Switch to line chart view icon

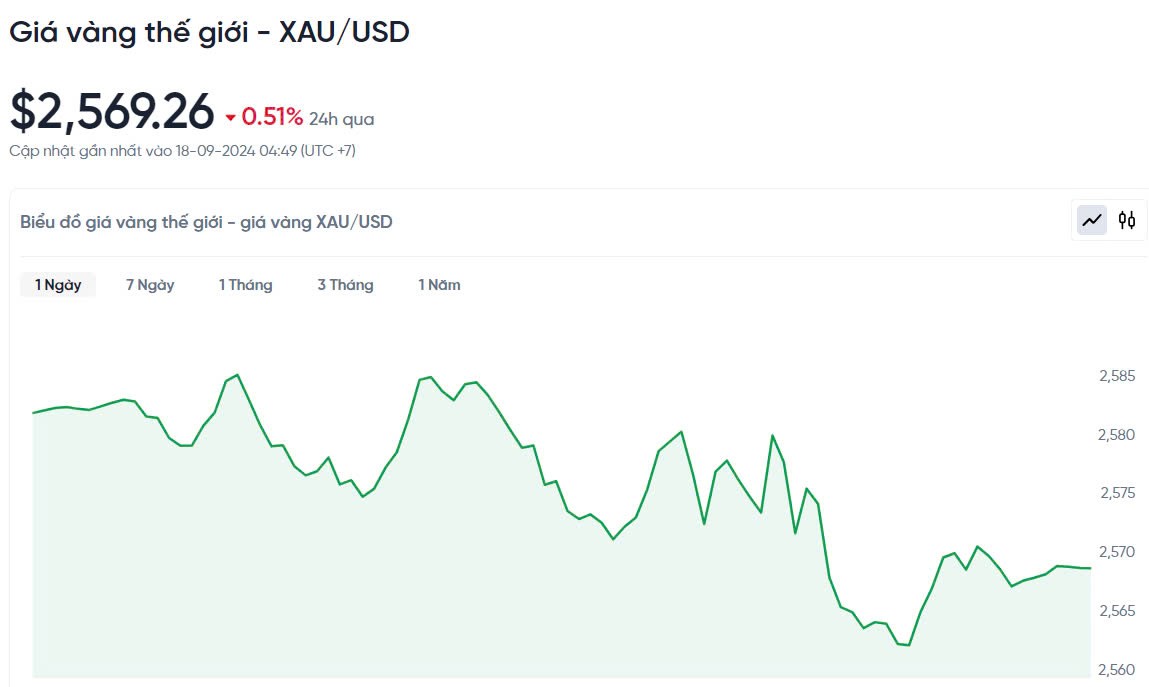point(1092,220)
